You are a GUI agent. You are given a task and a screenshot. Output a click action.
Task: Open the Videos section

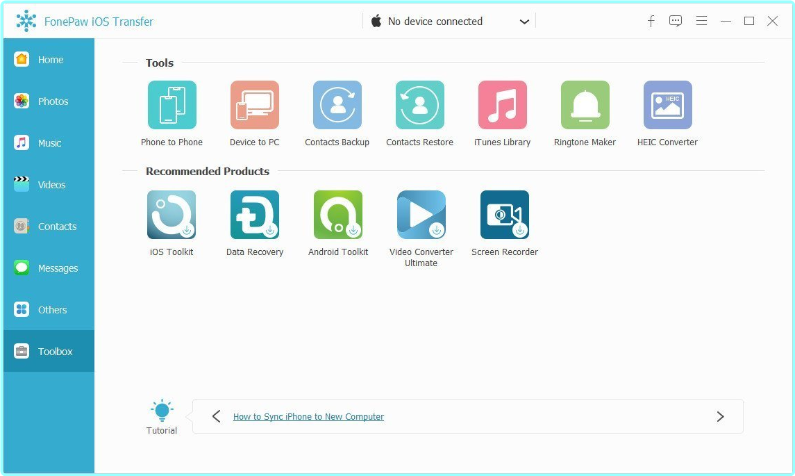49,185
